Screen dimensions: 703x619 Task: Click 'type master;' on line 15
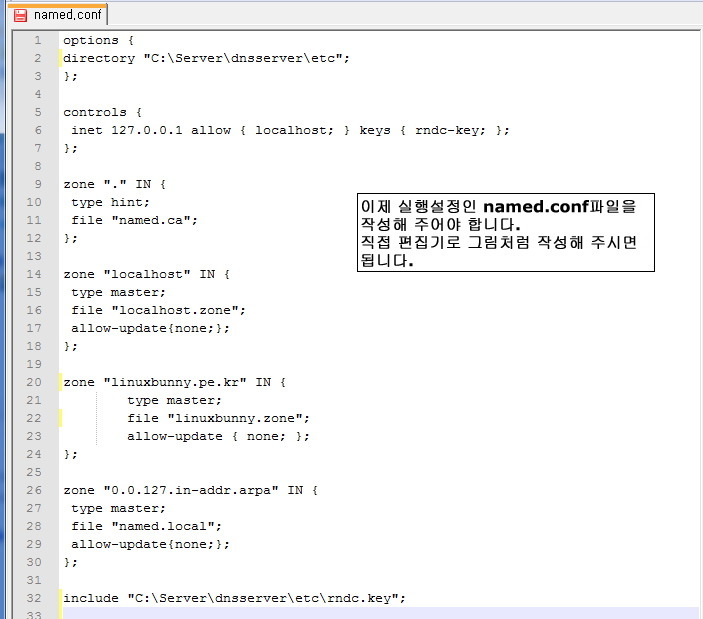(118, 293)
